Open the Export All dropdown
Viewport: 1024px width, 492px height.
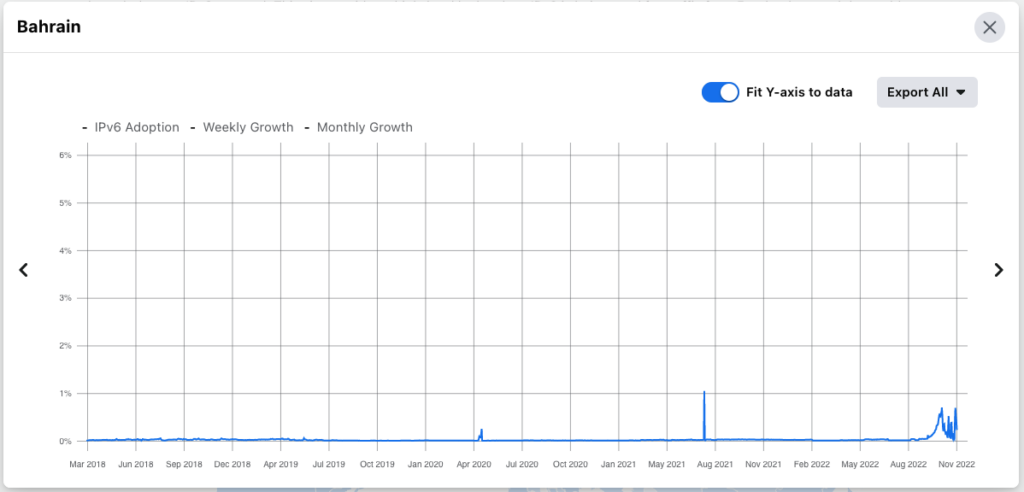[926, 92]
